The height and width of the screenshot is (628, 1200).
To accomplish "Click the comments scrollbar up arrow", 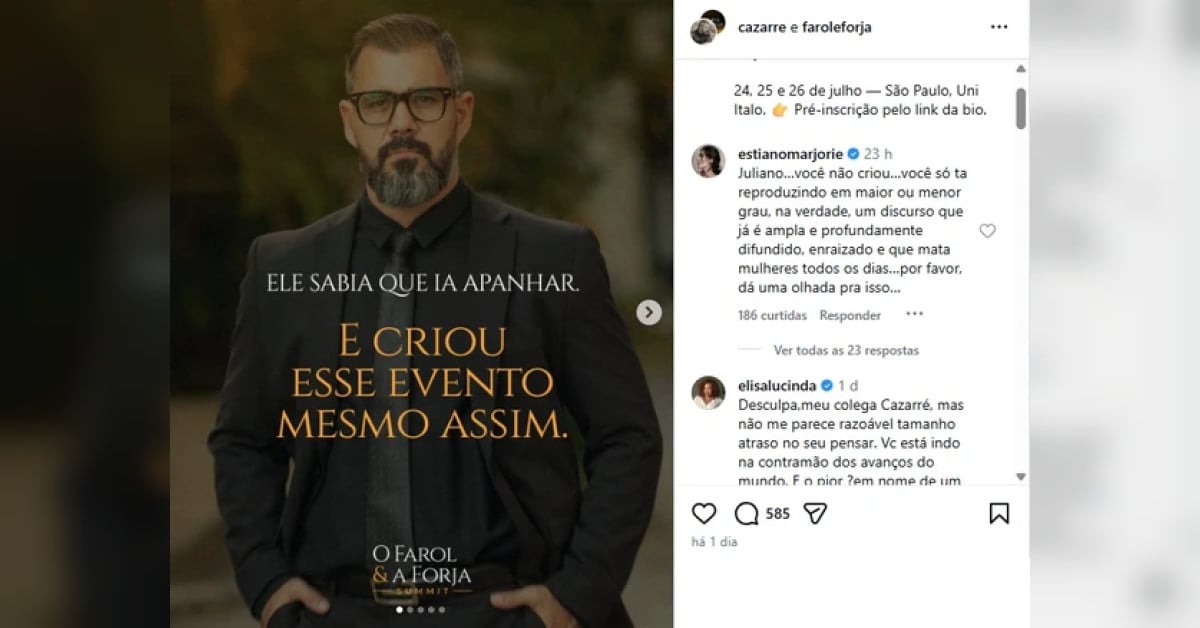I will (1021, 69).
